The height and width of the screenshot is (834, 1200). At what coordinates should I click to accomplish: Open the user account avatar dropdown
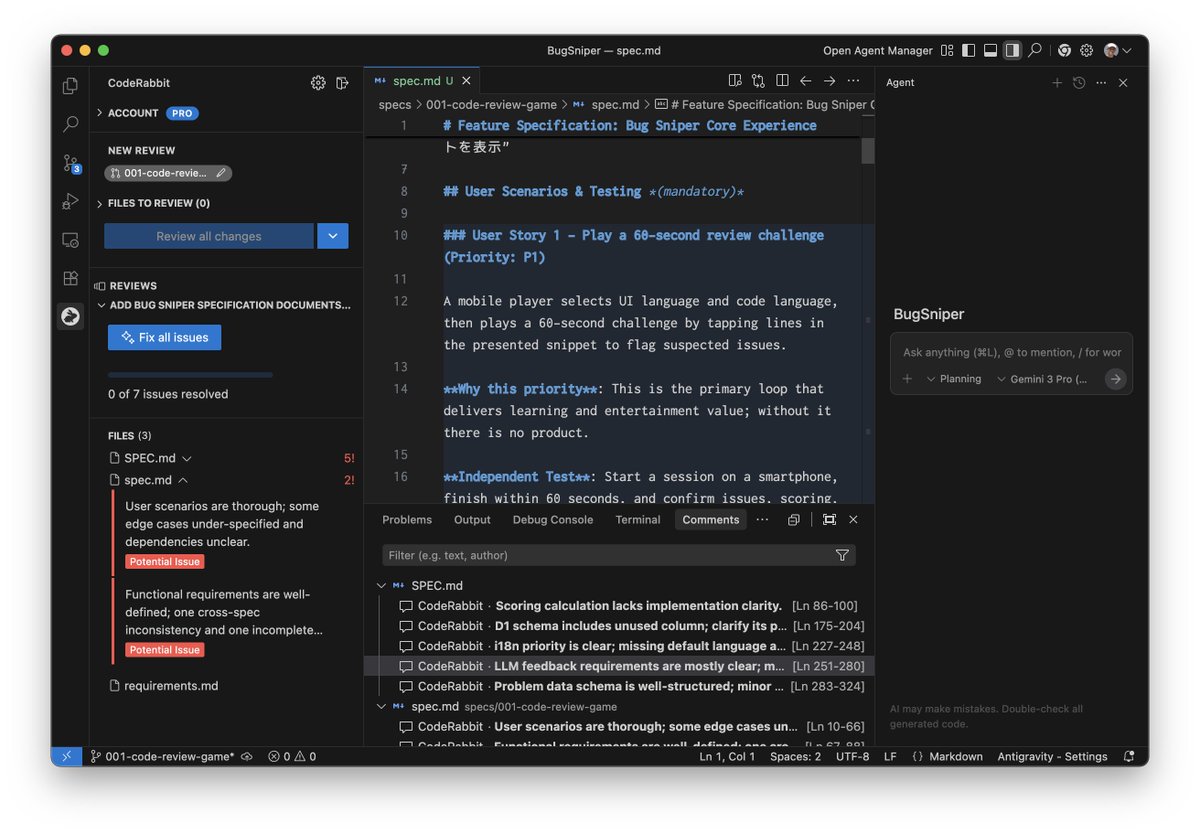pyautogui.click(x=1118, y=50)
